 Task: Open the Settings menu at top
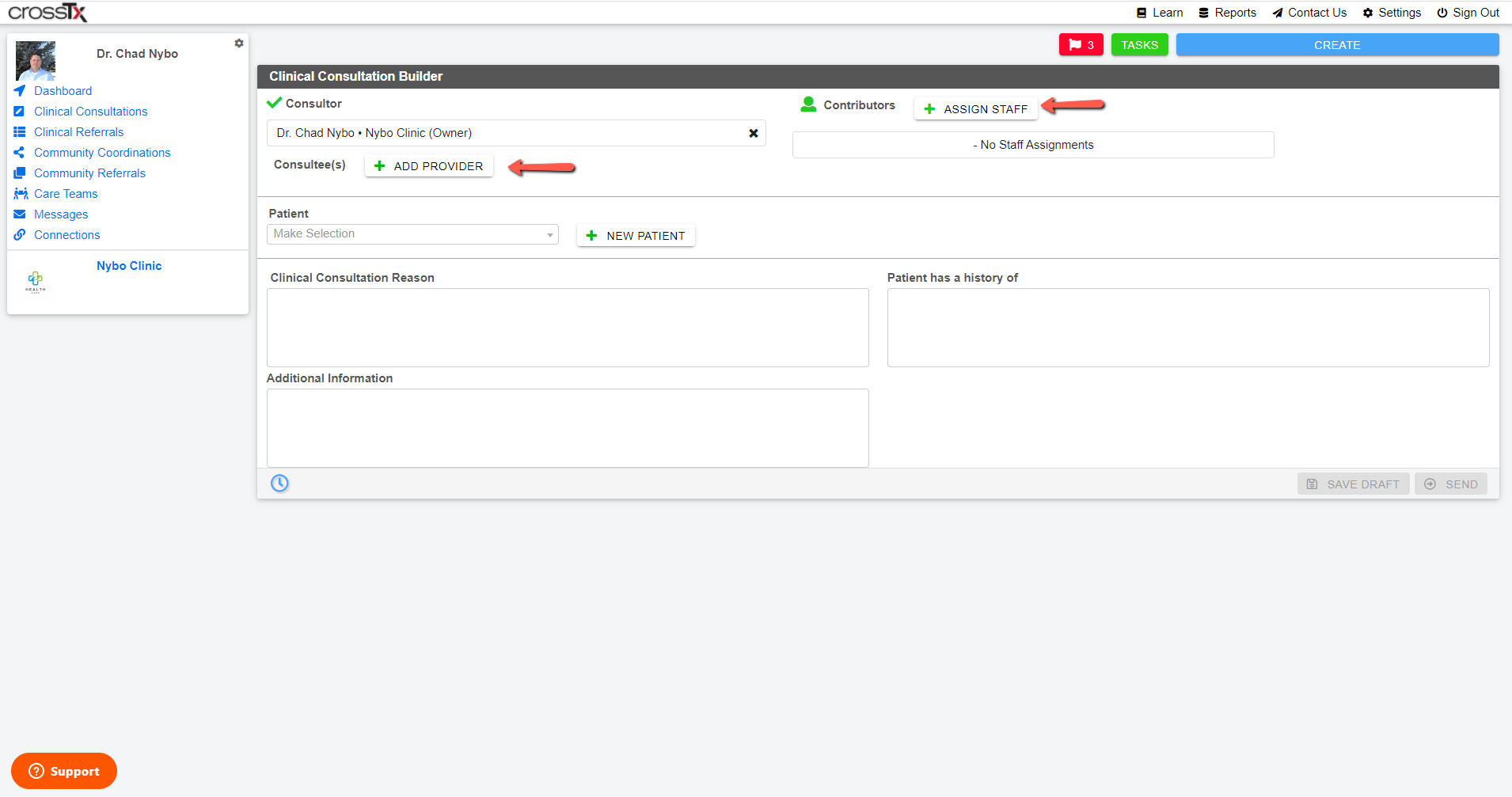pyautogui.click(x=1392, y=13)
